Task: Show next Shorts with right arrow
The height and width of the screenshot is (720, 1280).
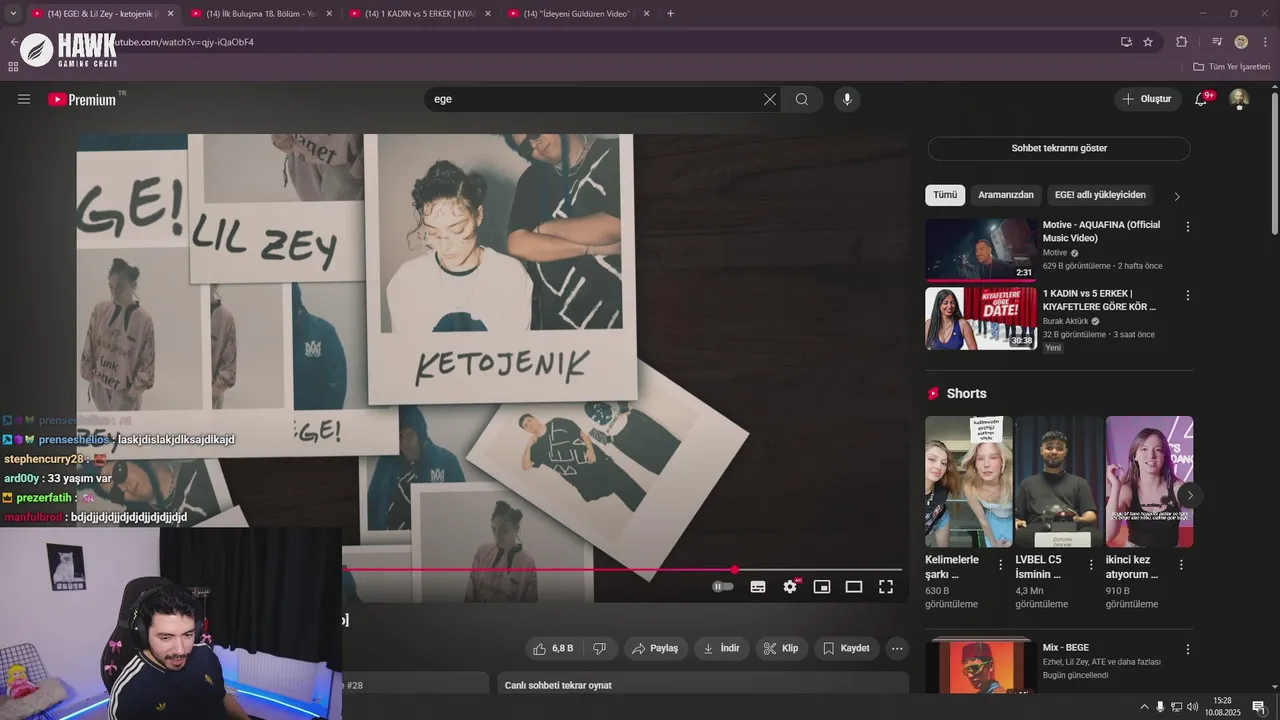Action: 1190,495
